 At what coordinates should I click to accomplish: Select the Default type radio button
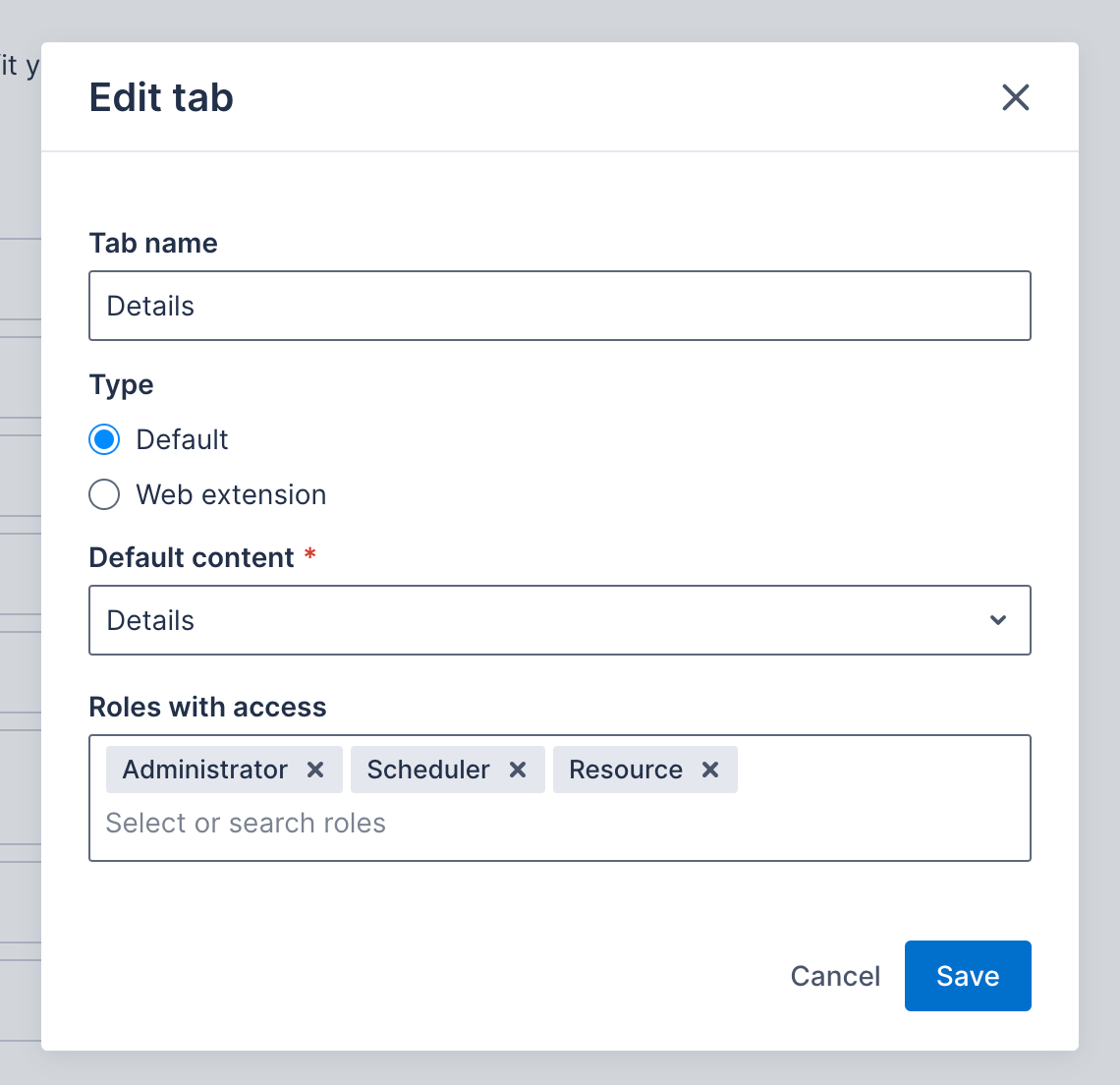[104, 439]
